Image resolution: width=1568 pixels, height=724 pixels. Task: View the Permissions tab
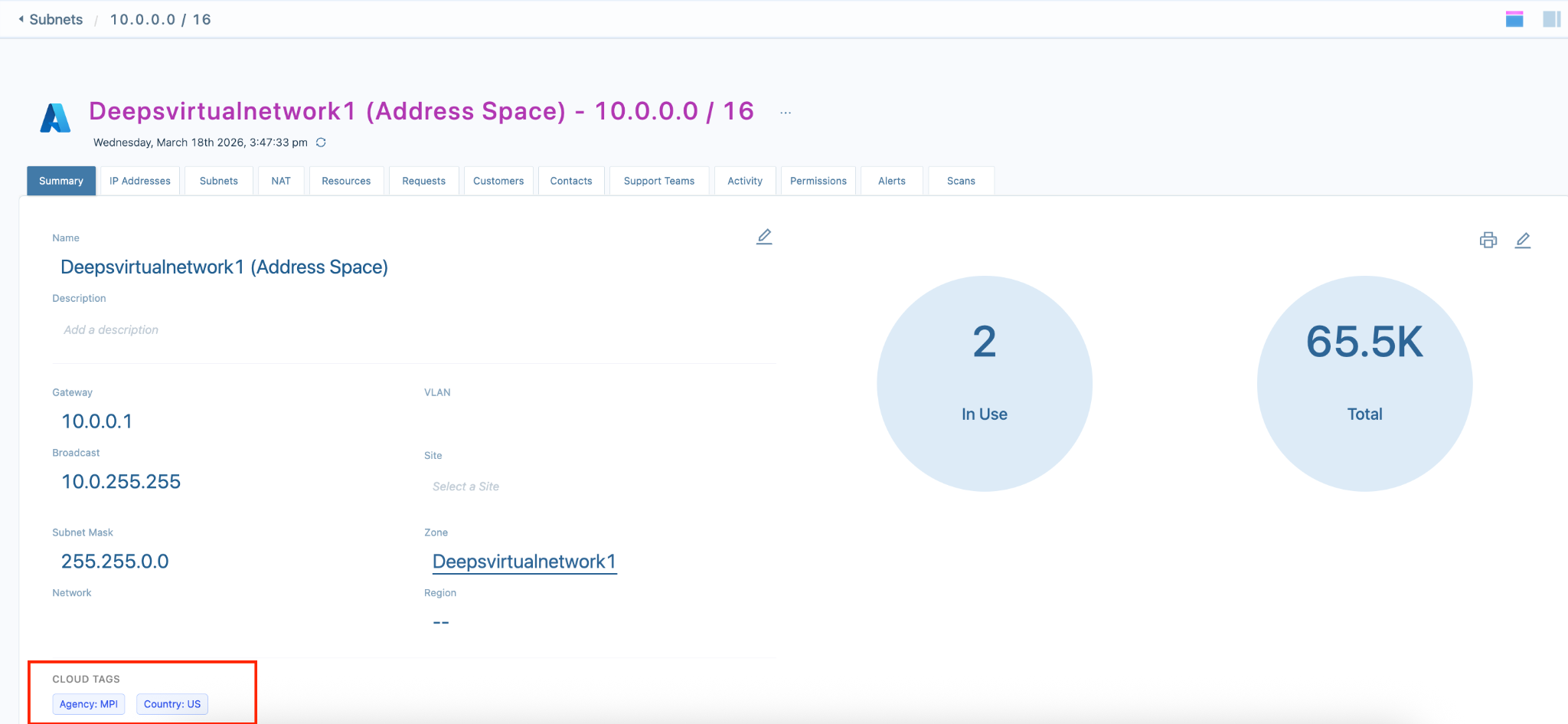(818, 181)
